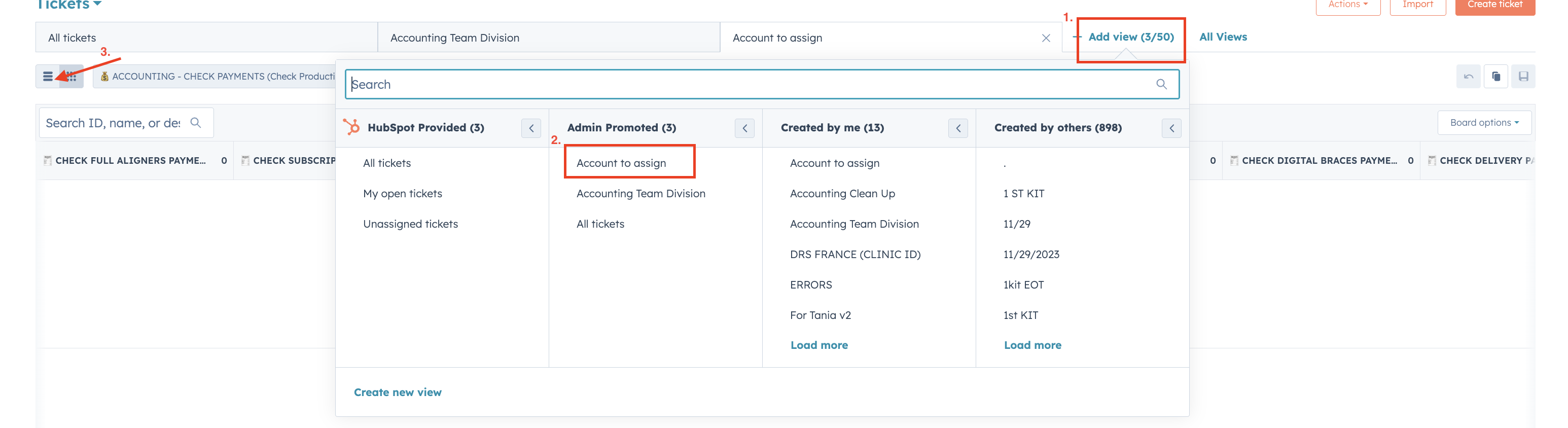Switch to list view icon
This screenshot has height=428, width=1568.
coord(48,77)
